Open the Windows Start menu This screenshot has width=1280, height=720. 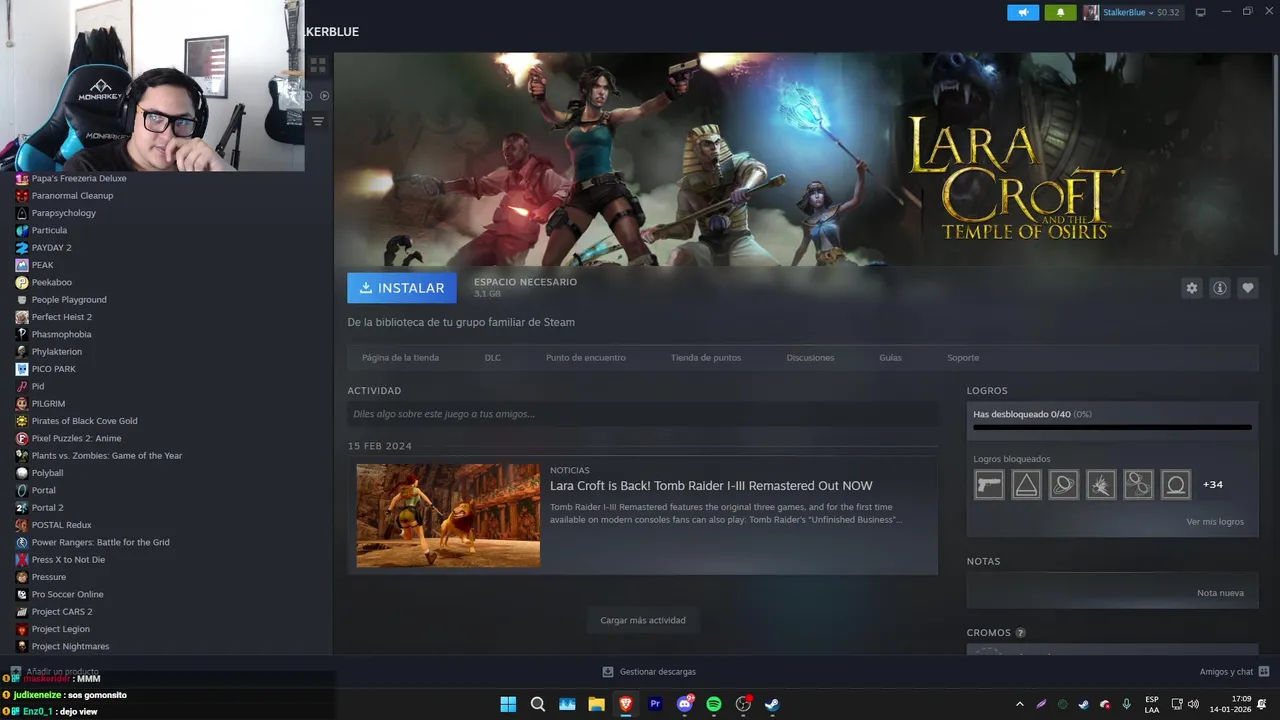coord(508,704)
